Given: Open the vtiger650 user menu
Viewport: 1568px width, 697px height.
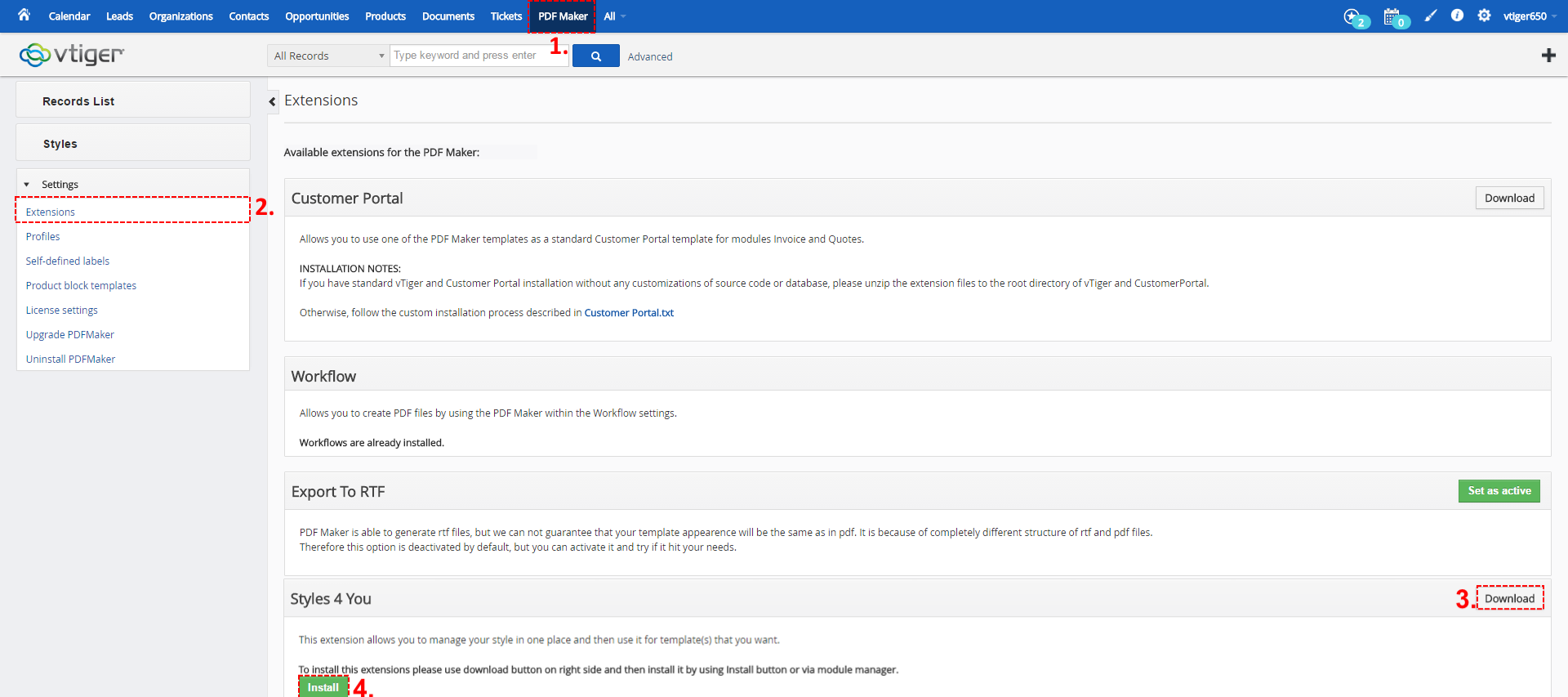Looking at the screenshot, I should pos(1530,16).
